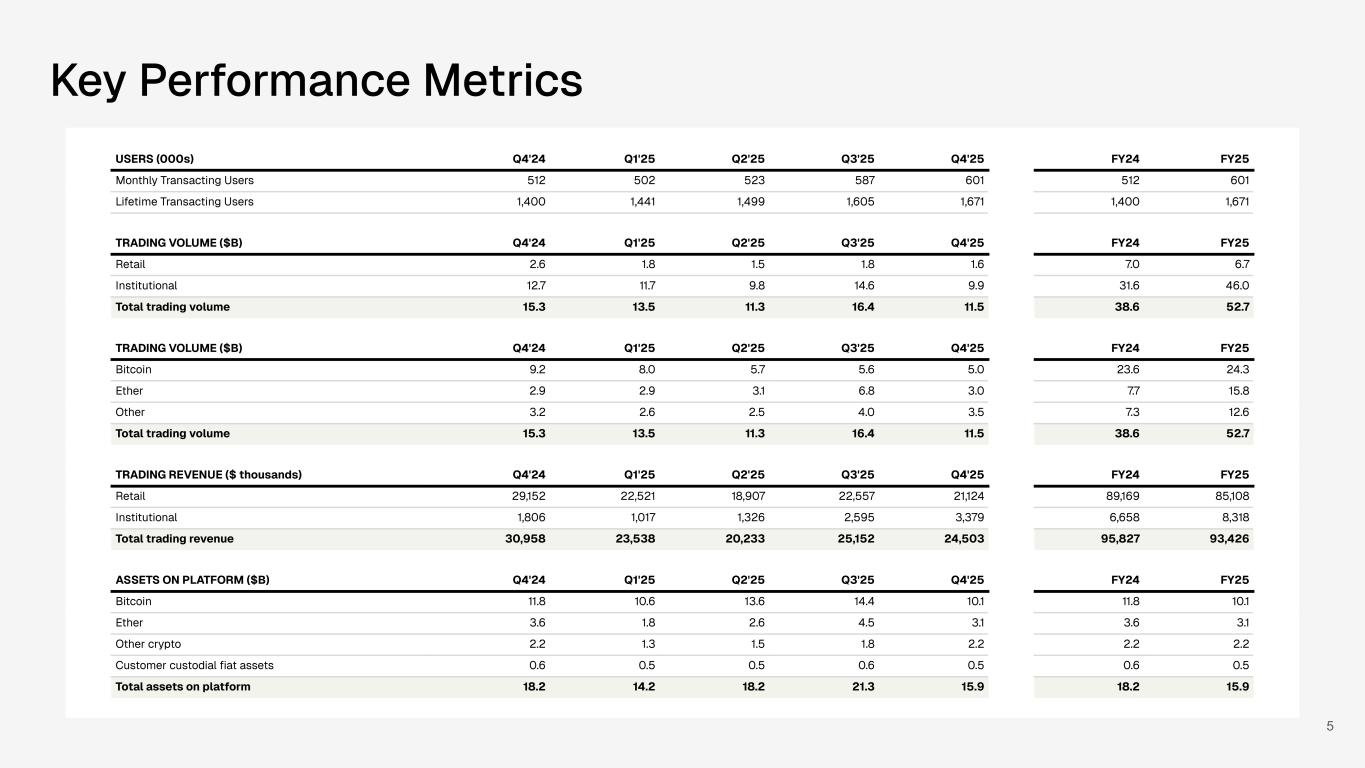The image size is (1365, 768).
Task: Select the 3,379 institutional revenue Q4'25 value
Action: click(966, 518)
